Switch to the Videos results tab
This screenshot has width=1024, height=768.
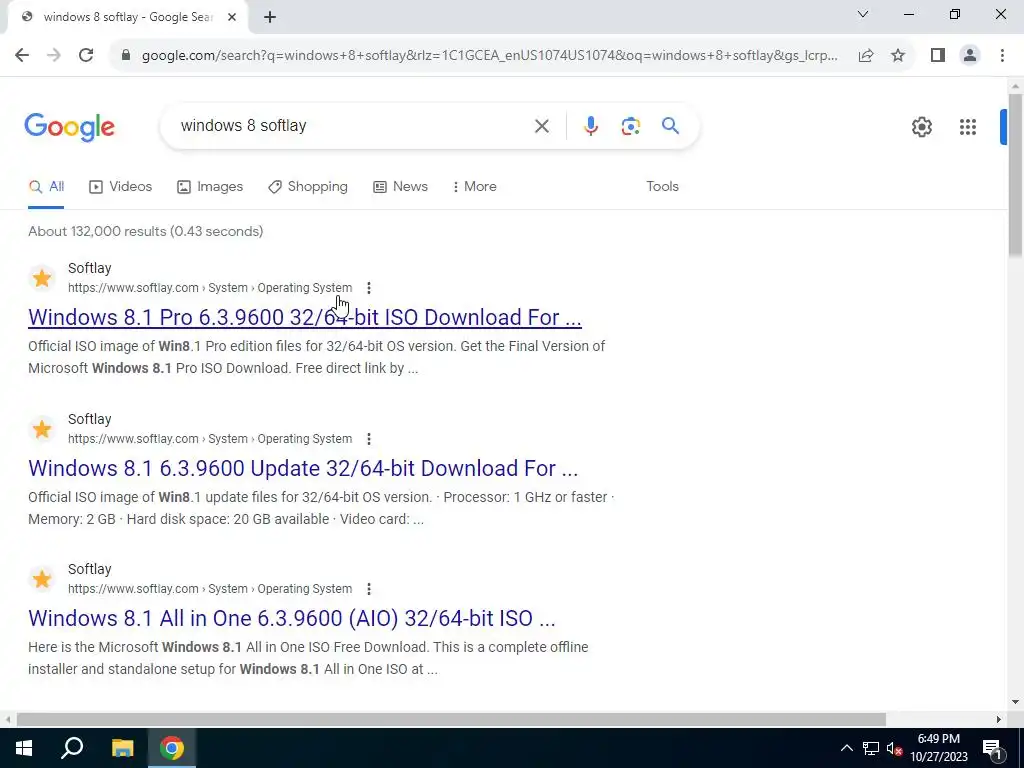[121, 187]
